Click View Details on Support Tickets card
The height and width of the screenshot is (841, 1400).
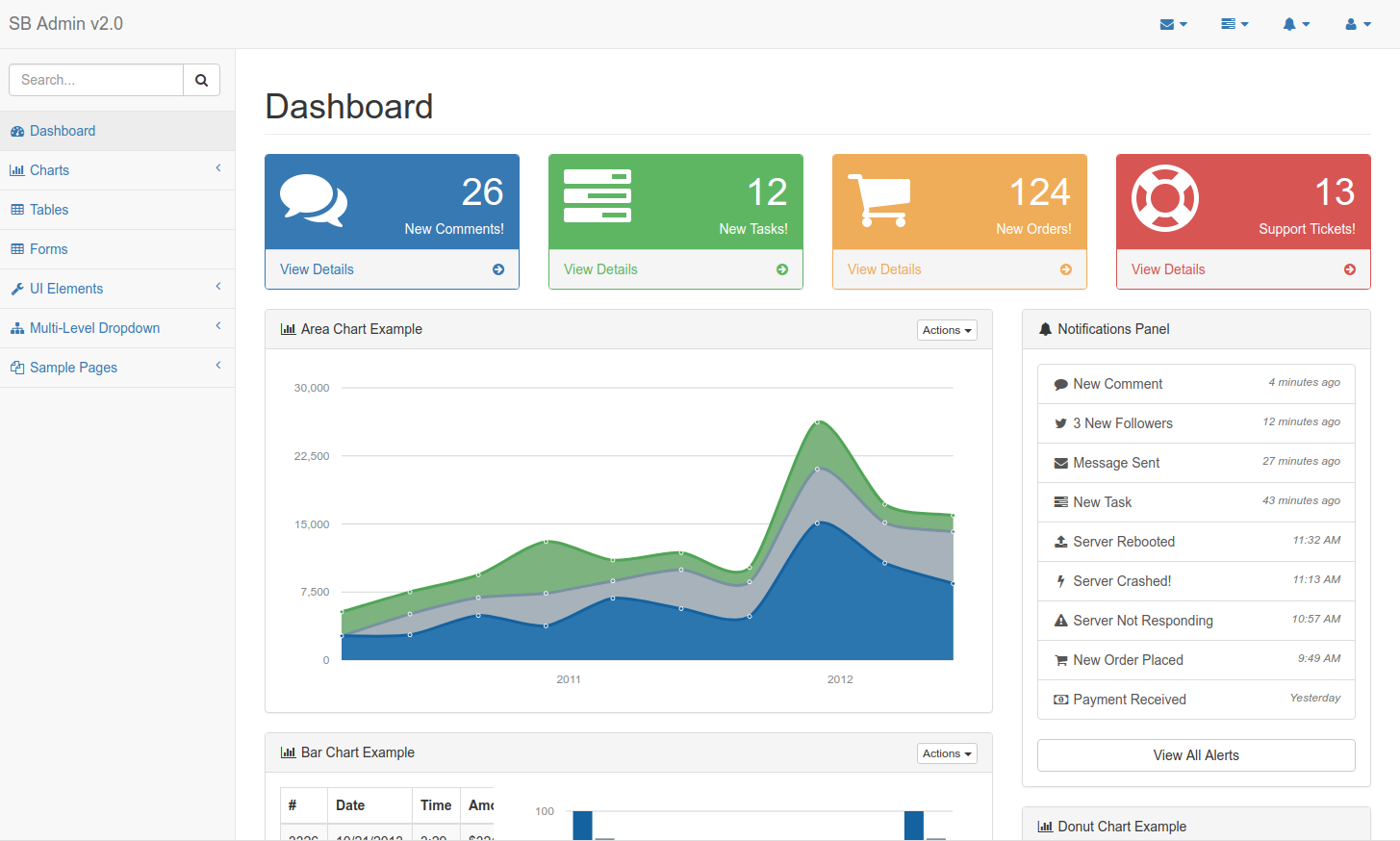(1168, 269)
